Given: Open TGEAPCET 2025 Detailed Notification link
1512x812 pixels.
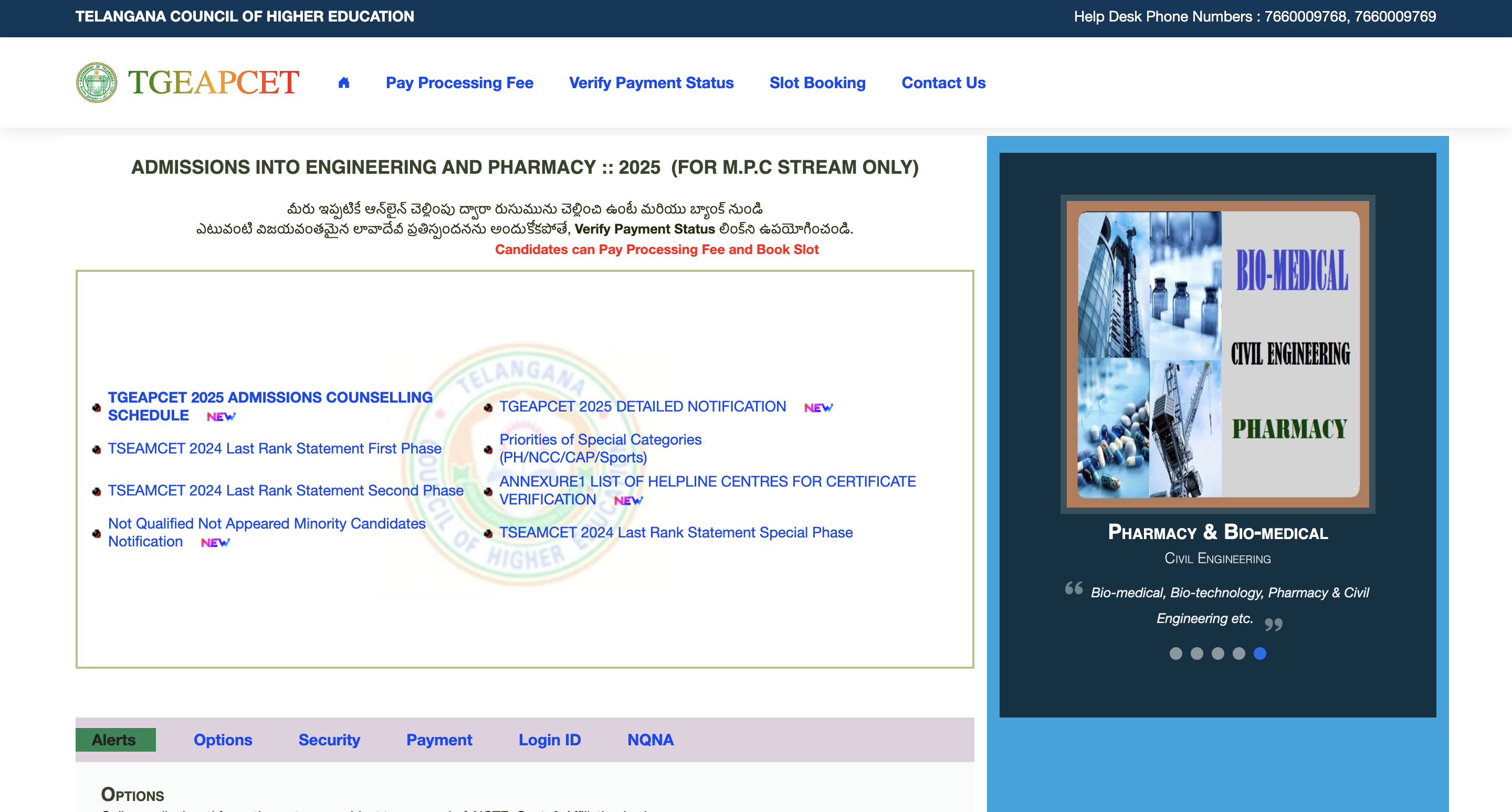Looking at the screenshot, I should pyautogui.click(x=643, y=407).
